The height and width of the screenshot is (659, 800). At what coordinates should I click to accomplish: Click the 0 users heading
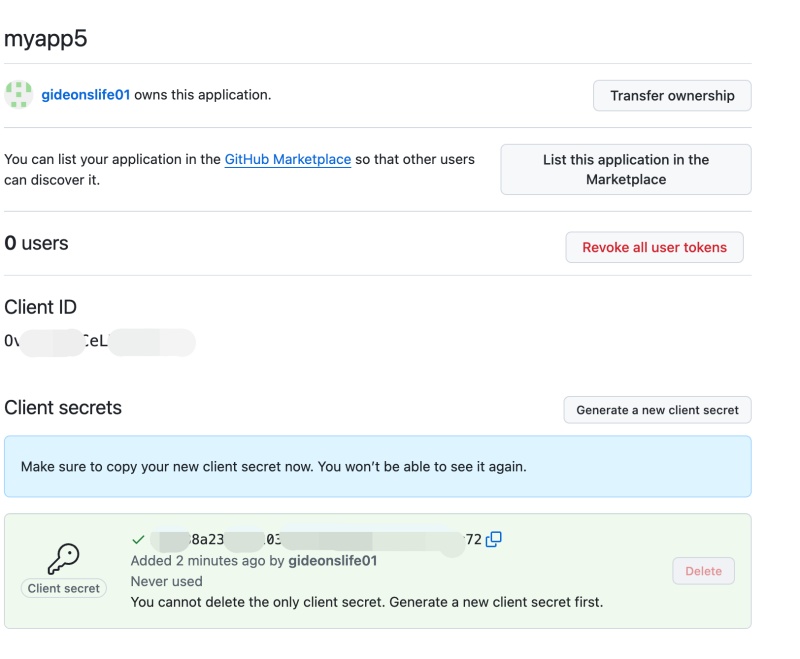pyautogui.click(x=36, y=243)
